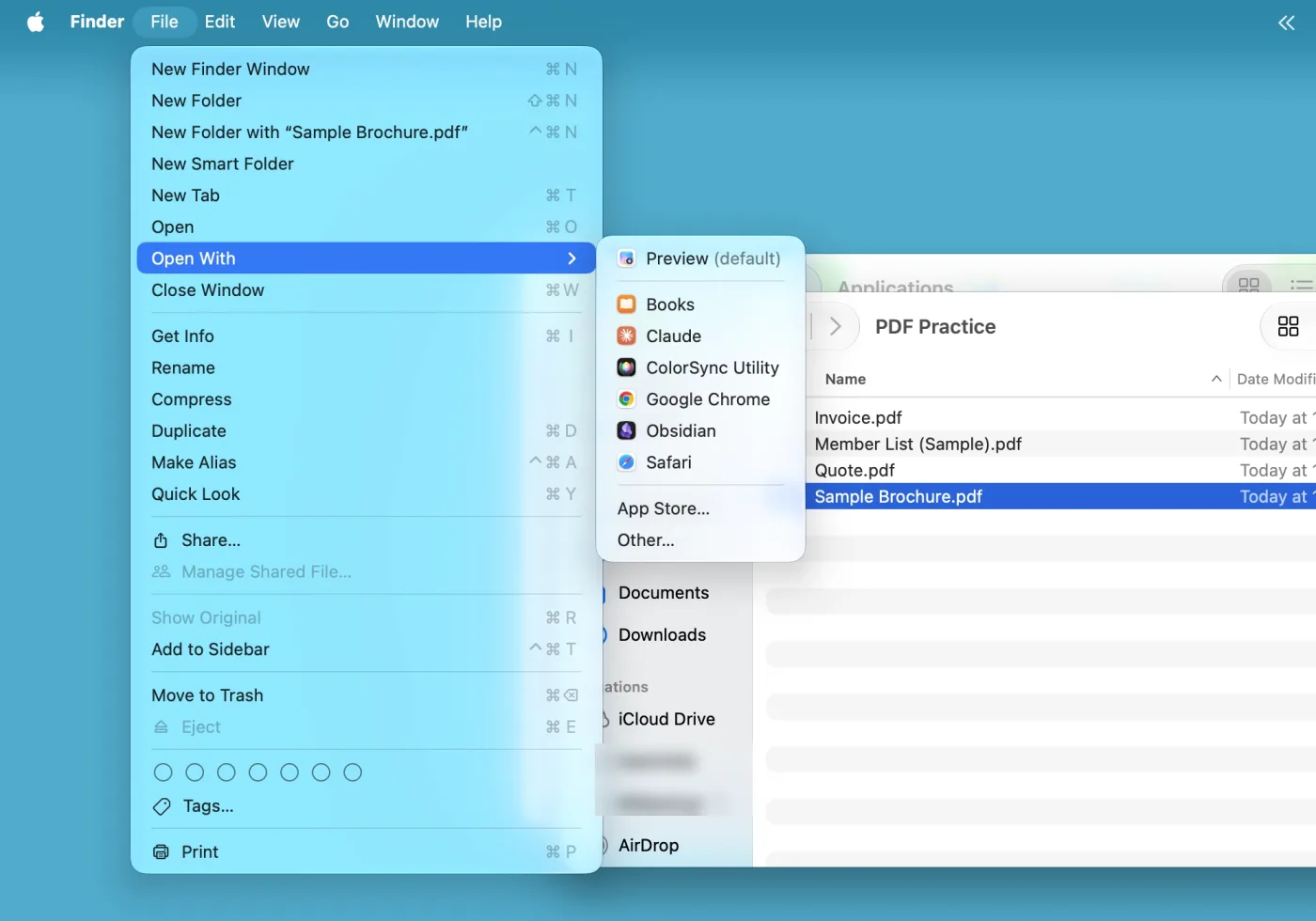Click the Claude app icon
Image resolution: width=1316 pixels, height=921 pixels.
626,336
